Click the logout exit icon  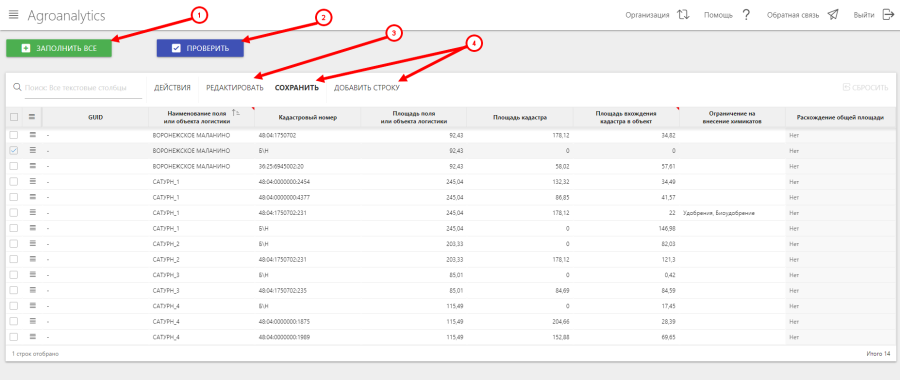(887, 15)
